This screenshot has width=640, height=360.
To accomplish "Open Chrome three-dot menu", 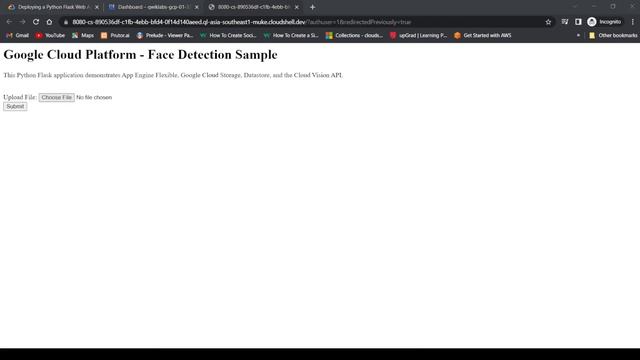I will point(633,22).
